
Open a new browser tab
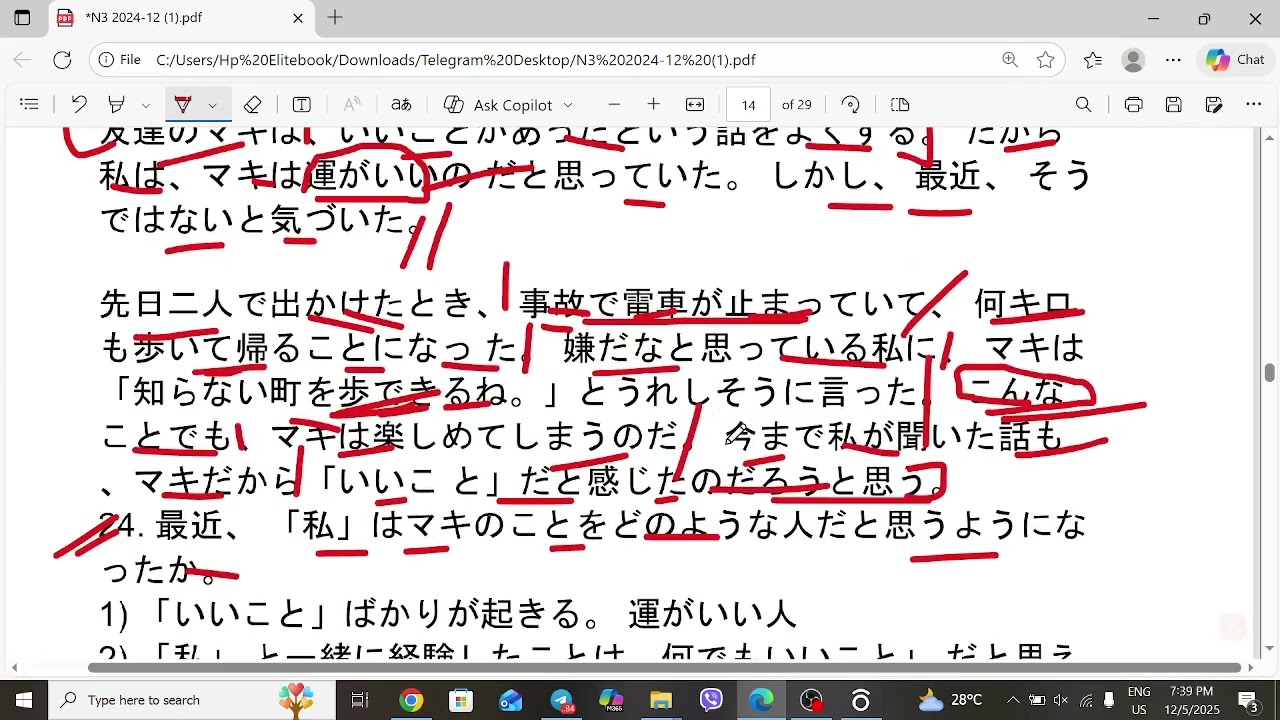[x=335, y=18]
